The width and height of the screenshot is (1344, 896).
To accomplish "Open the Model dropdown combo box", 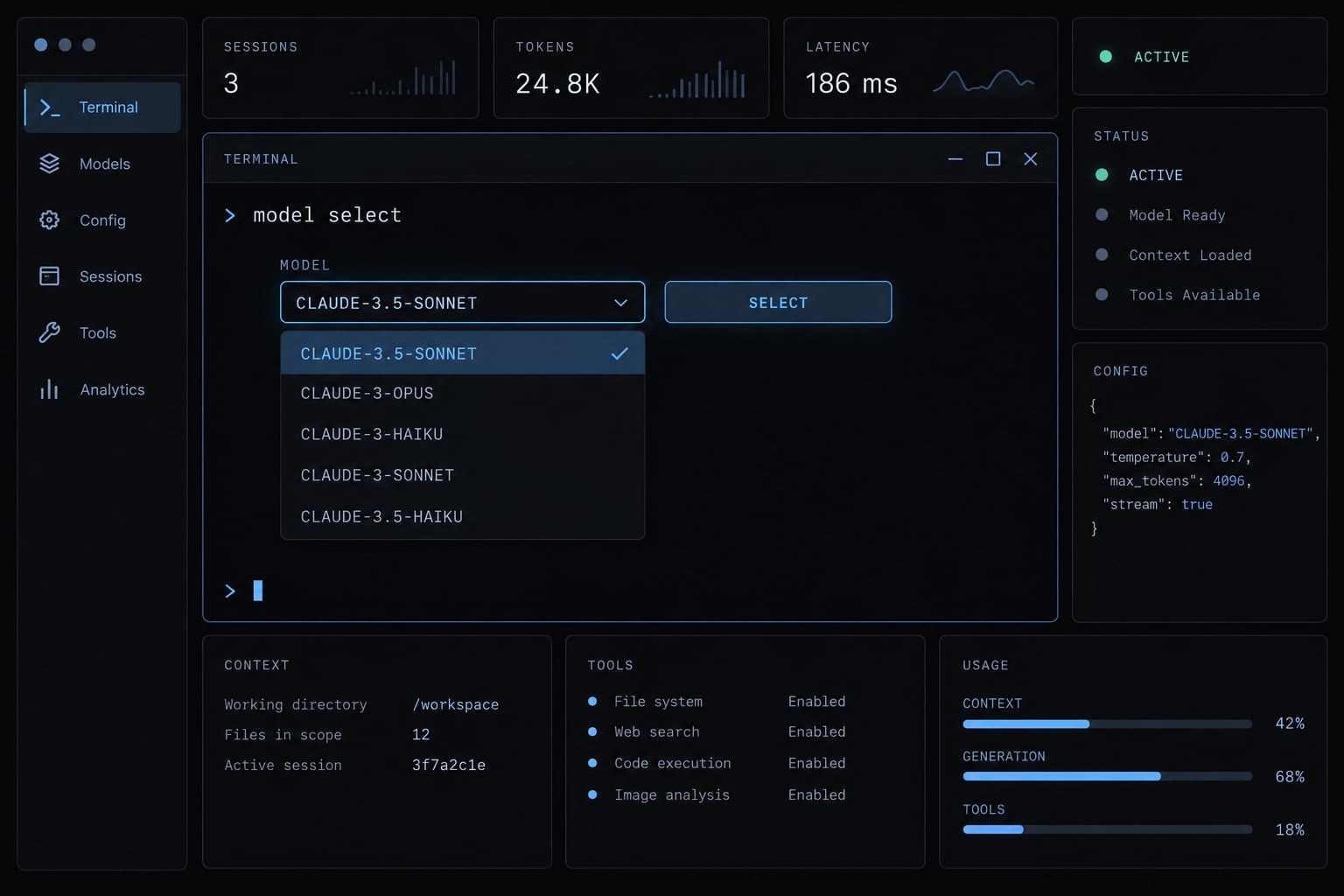I will [462, 303].
